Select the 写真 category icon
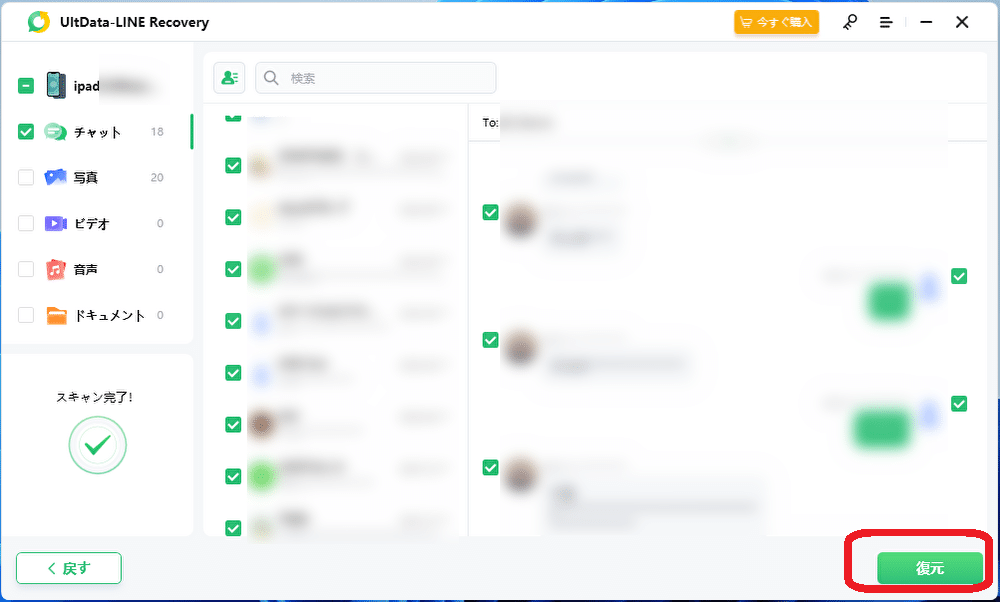Screen dimensions: 1000x602 pos(55,177)
